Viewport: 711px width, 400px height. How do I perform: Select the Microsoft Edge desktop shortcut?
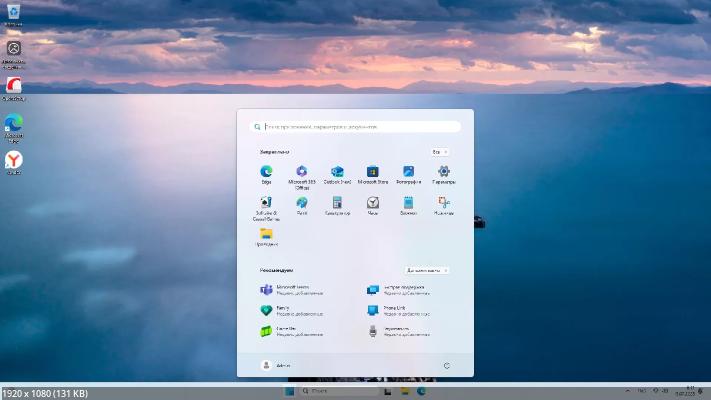tap(13, 128)
